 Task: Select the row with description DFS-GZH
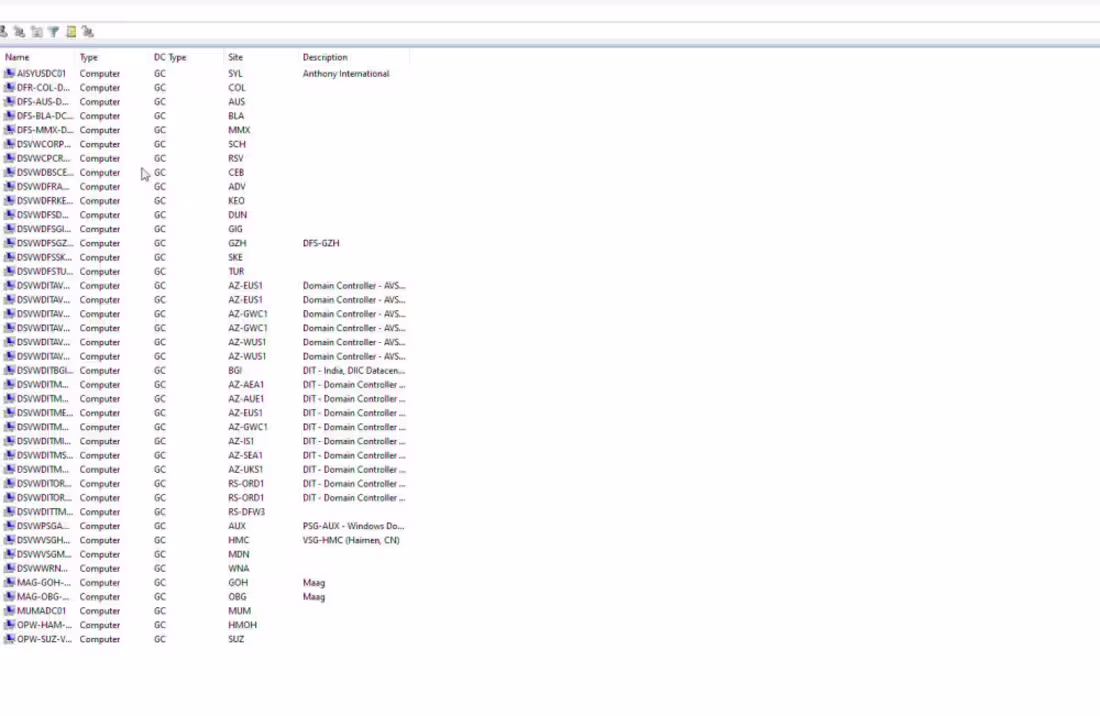pyautogui.click(x=40, y=242)
